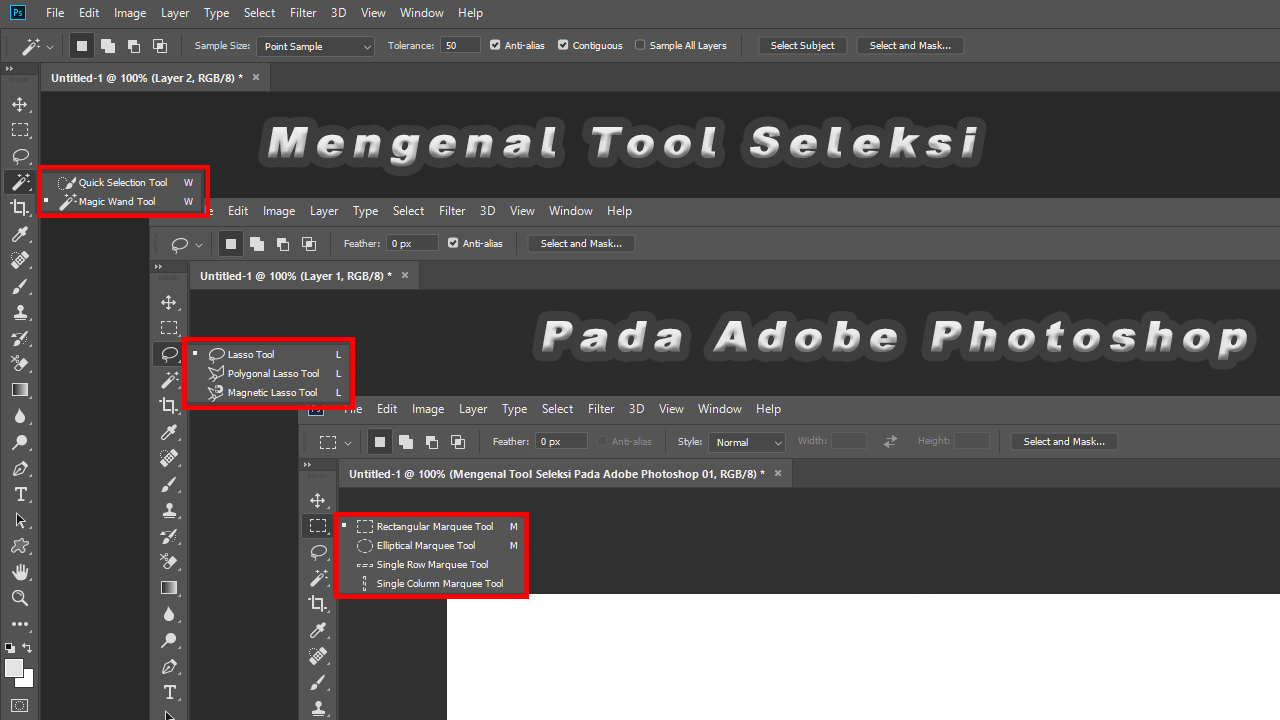The width and height of the screenshot is (1280, 720).
Task: Pick the Path Selection arrow in the Magic Wand window
Action: pos(19,520)
